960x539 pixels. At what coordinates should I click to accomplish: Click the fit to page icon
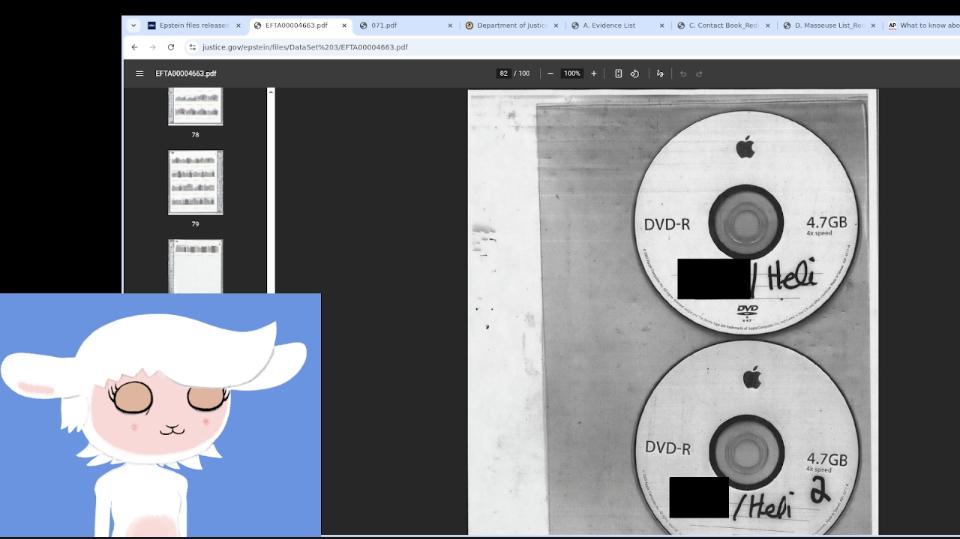point(618,73)
